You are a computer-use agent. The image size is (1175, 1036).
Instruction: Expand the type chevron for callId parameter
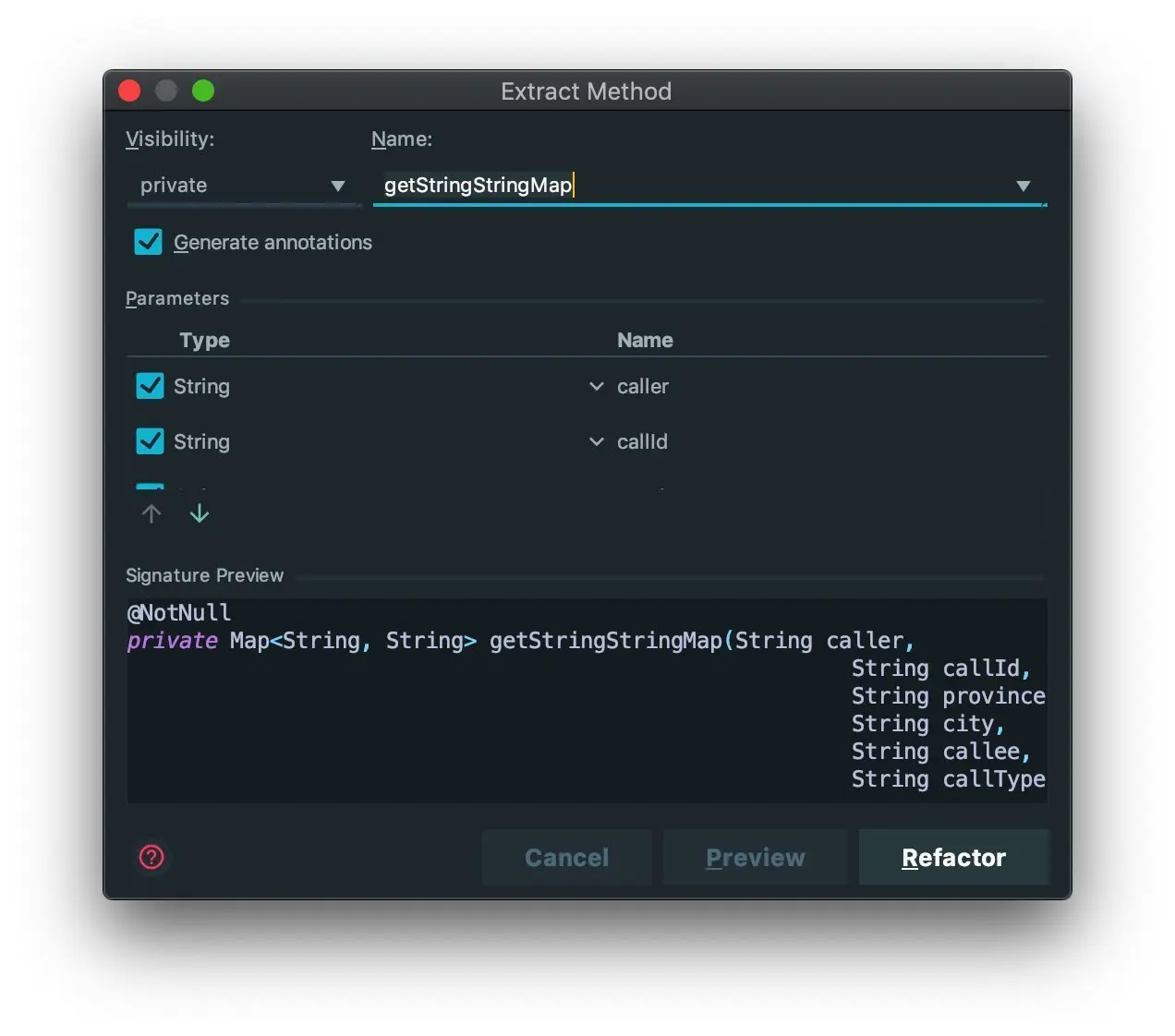pyautogui.click(x=597, y=441)
